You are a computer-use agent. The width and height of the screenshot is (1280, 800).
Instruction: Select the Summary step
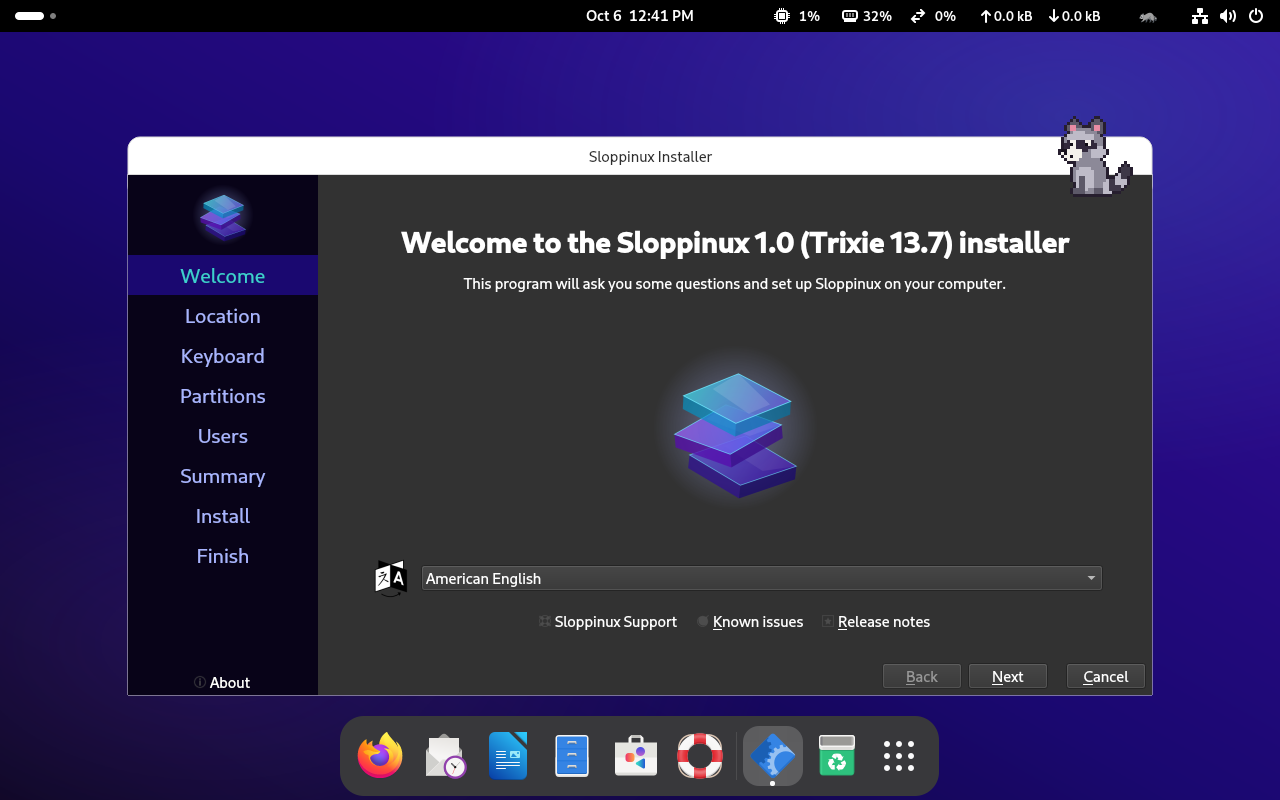pos(223,476)
